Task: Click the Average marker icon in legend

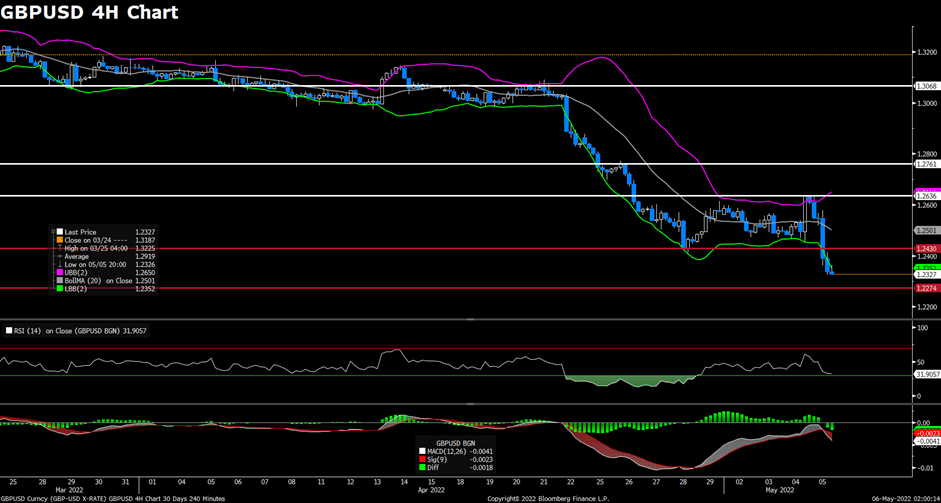Action: pos(59,256)
